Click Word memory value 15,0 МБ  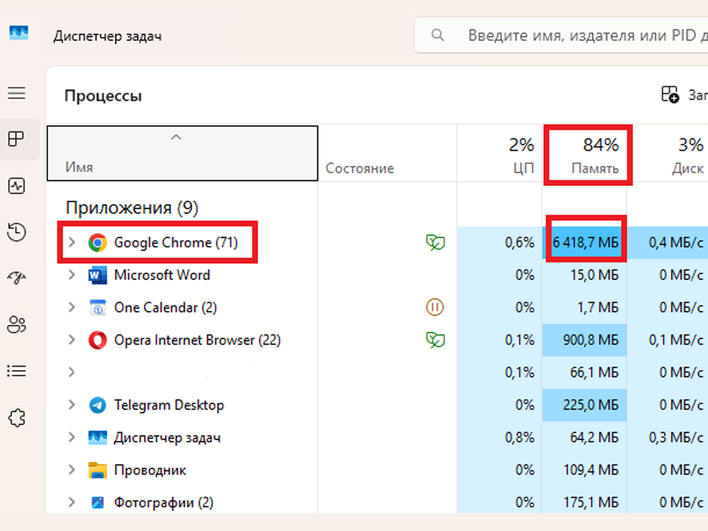[594, 275]
